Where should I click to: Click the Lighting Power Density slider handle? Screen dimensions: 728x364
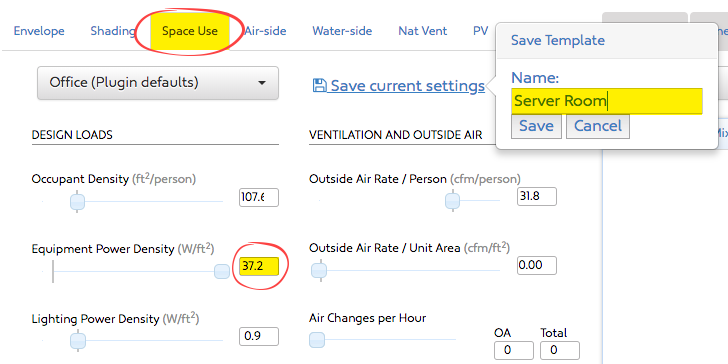pos(78,341)
